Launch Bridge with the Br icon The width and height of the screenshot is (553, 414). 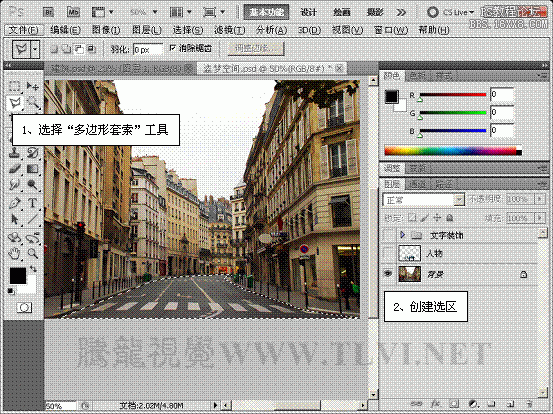48,12
